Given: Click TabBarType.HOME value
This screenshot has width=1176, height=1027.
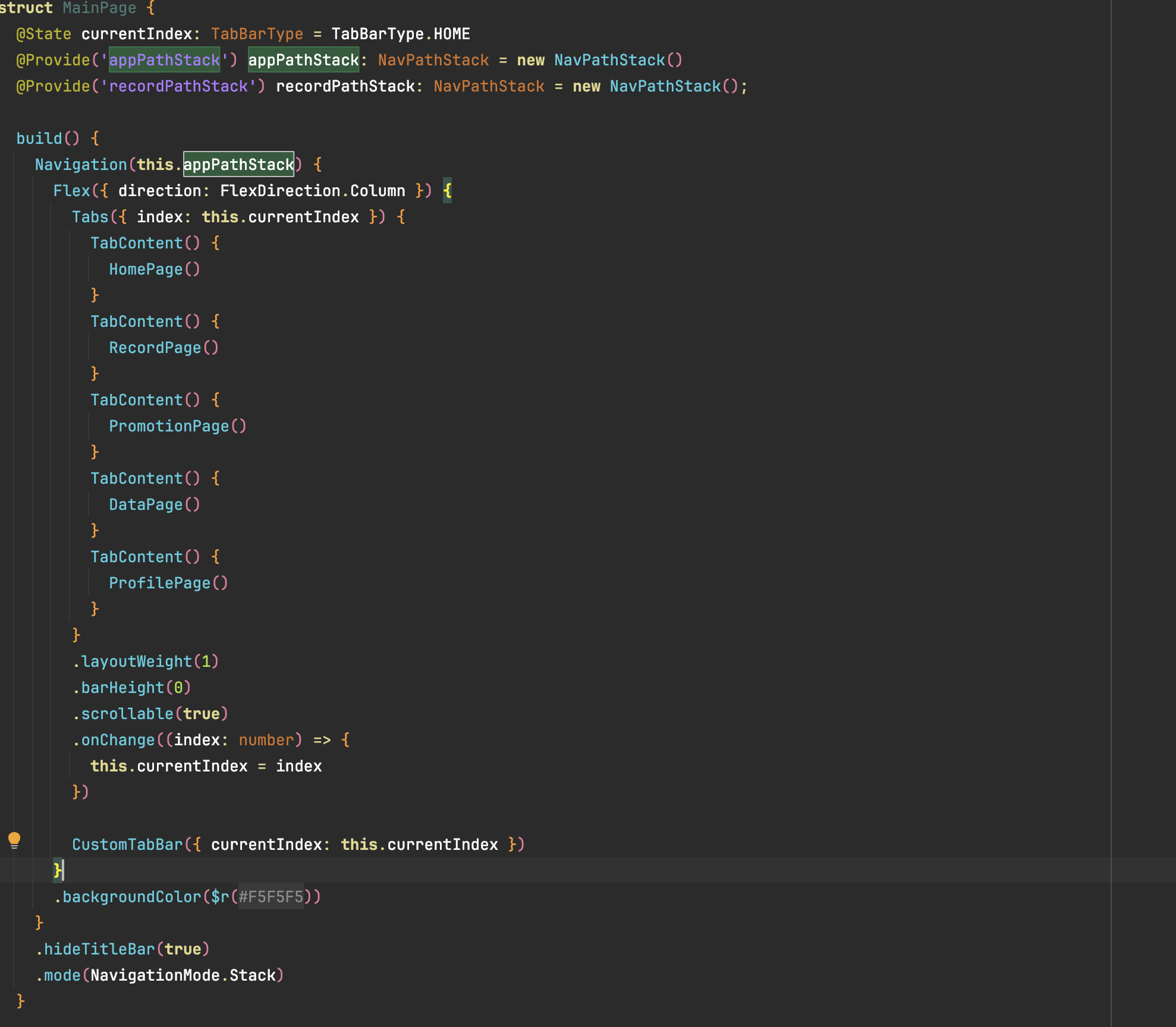Looking at the screenshot, I should 401,34.
